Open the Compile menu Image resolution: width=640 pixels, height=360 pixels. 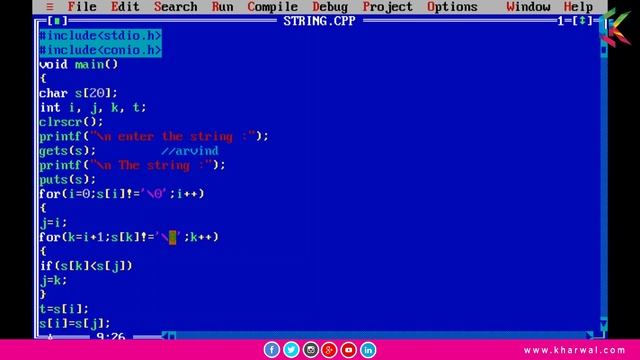tap(273, 7)
